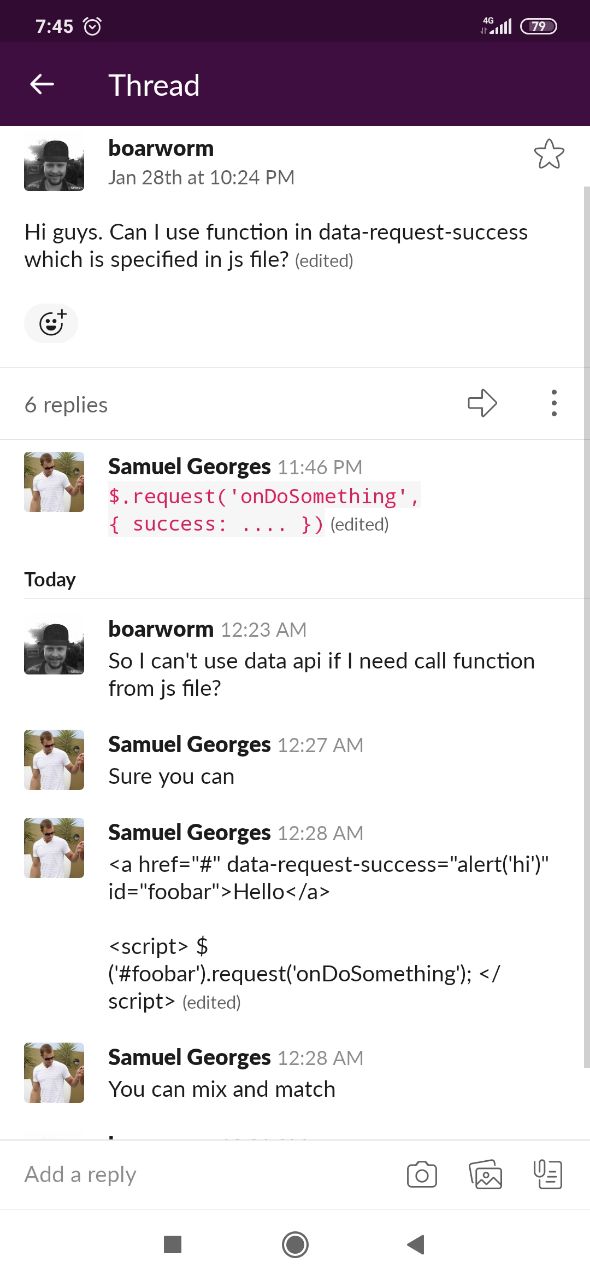Tap username boarworm at 12:23 AM
Viewport: 590px width, 1280px height.
[x=160, y=629]
